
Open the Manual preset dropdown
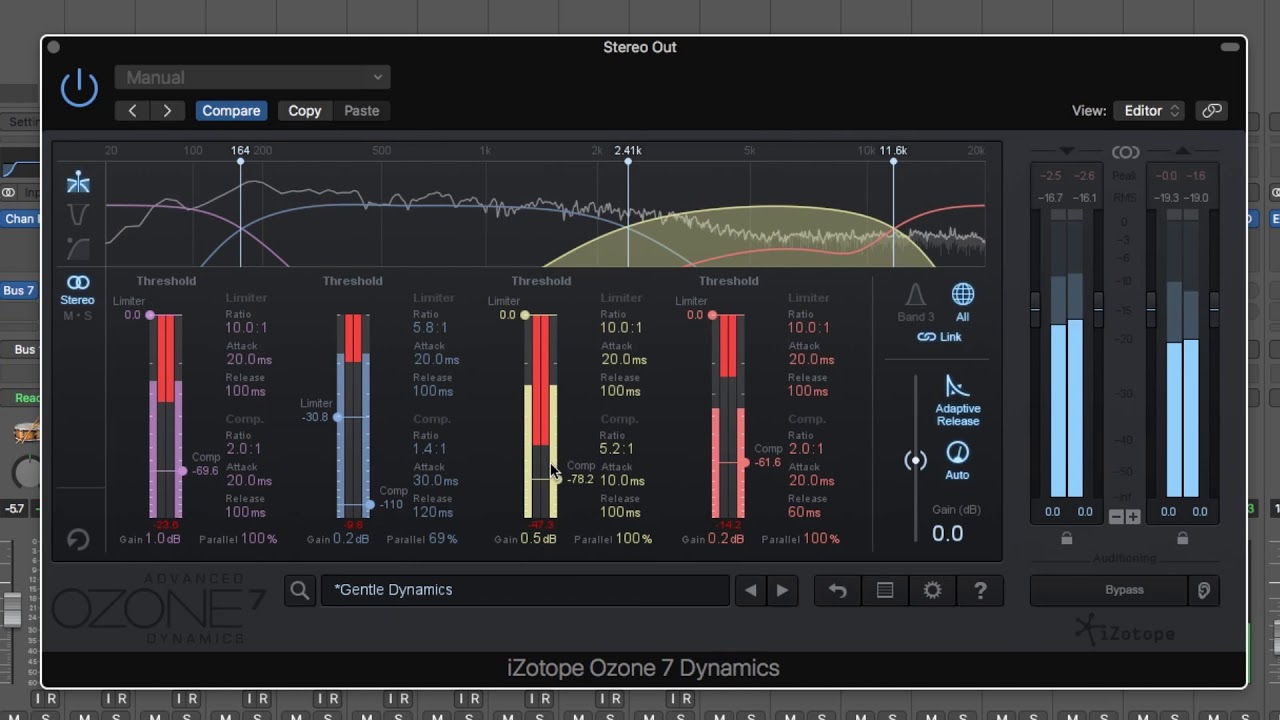point(252,77)
